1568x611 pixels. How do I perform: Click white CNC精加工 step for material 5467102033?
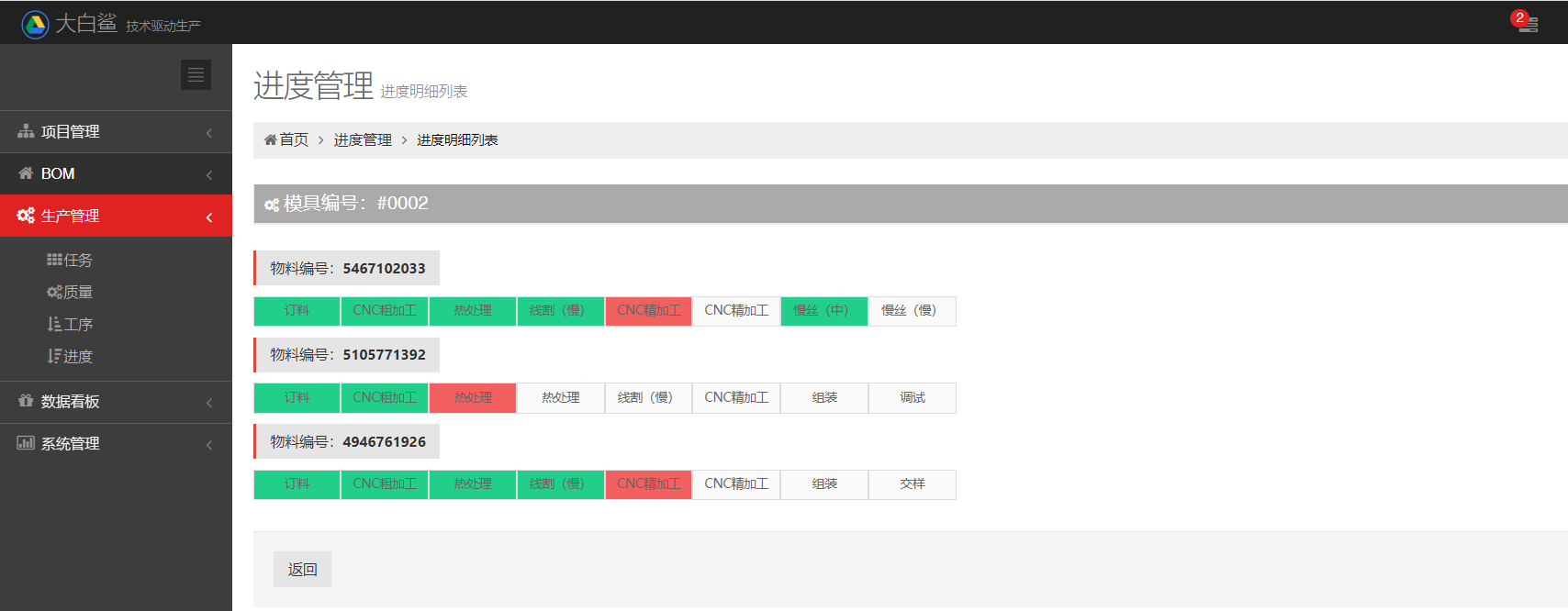736,311
